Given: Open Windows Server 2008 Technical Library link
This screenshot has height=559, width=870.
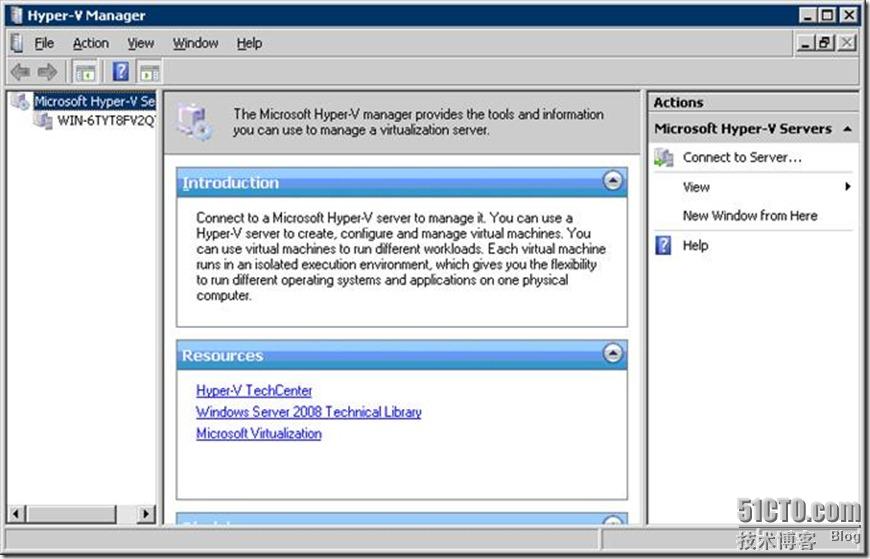Looking at the screenshot, I should (x=308, y=412).
